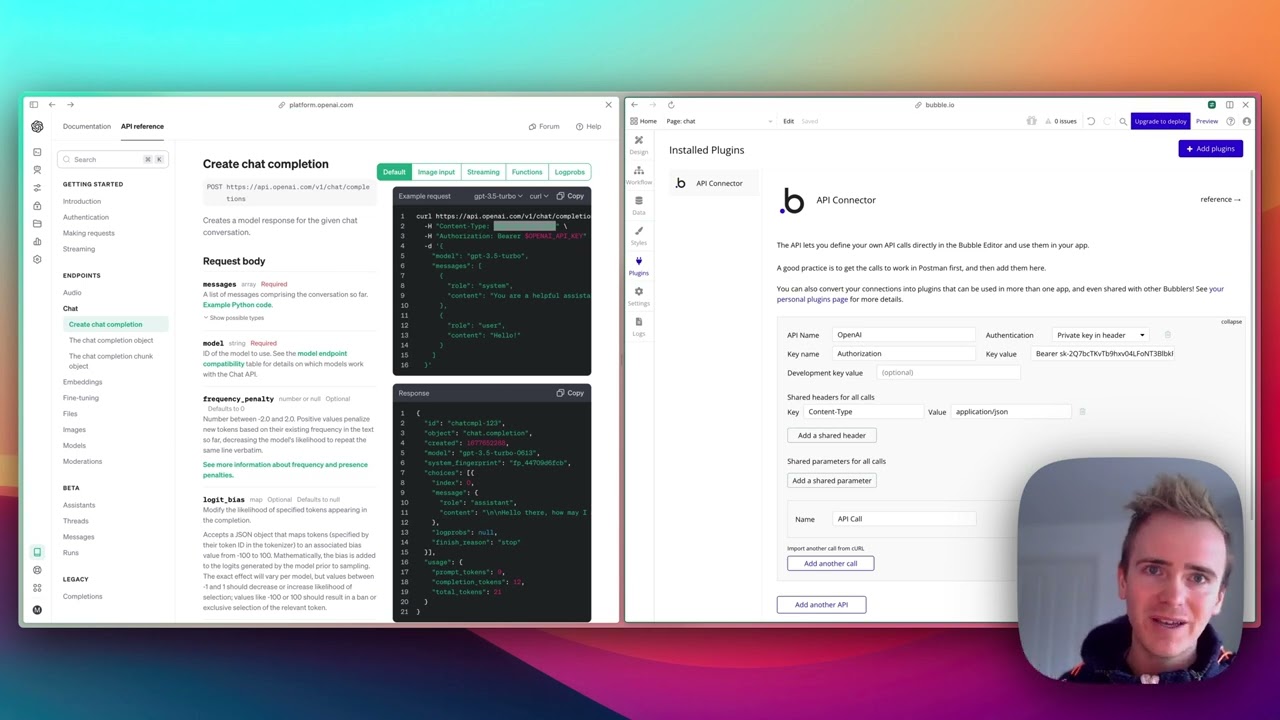Click the OpenAI logo in the sidebar

tap(37, 126)
